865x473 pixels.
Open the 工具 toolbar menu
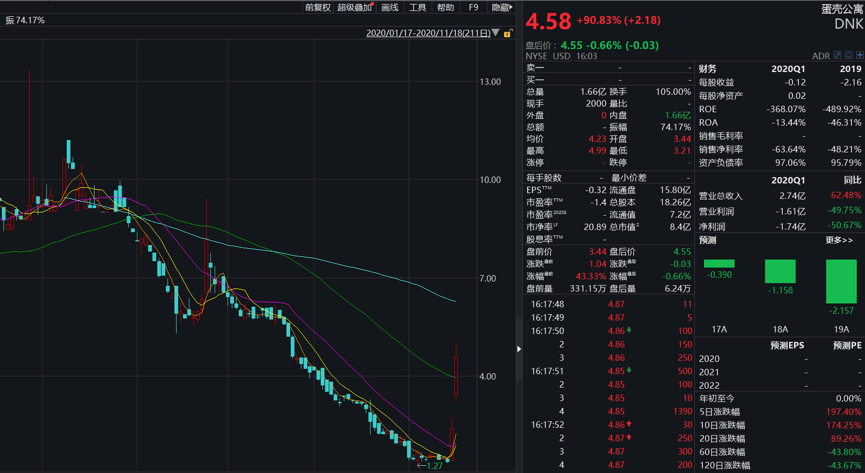click(418, 7)
